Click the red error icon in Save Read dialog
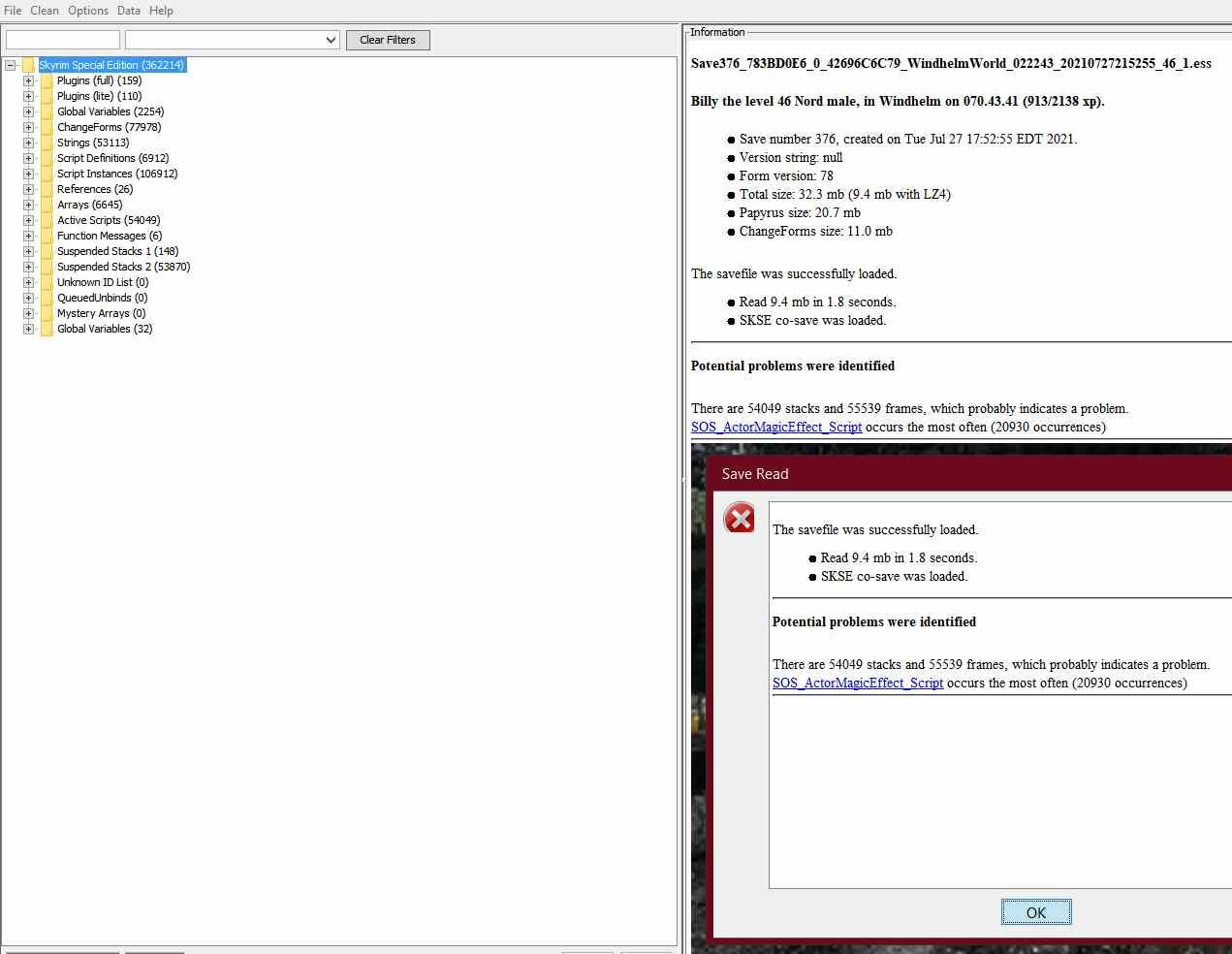Screen dimensions: 1232x954 pyautogui.click(x=740, y=519)
